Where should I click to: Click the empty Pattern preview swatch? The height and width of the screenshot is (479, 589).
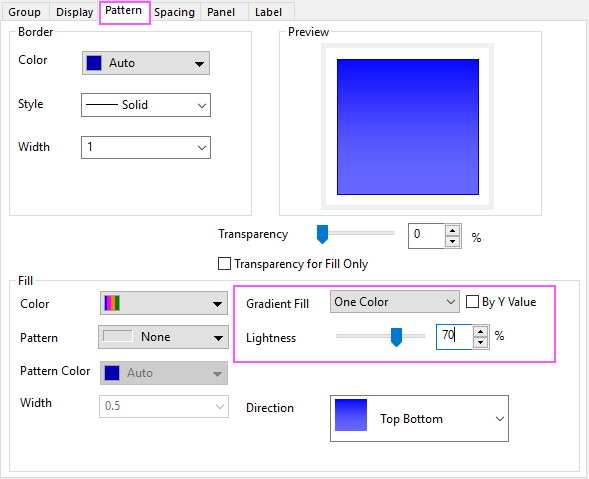tap(118, 336)
